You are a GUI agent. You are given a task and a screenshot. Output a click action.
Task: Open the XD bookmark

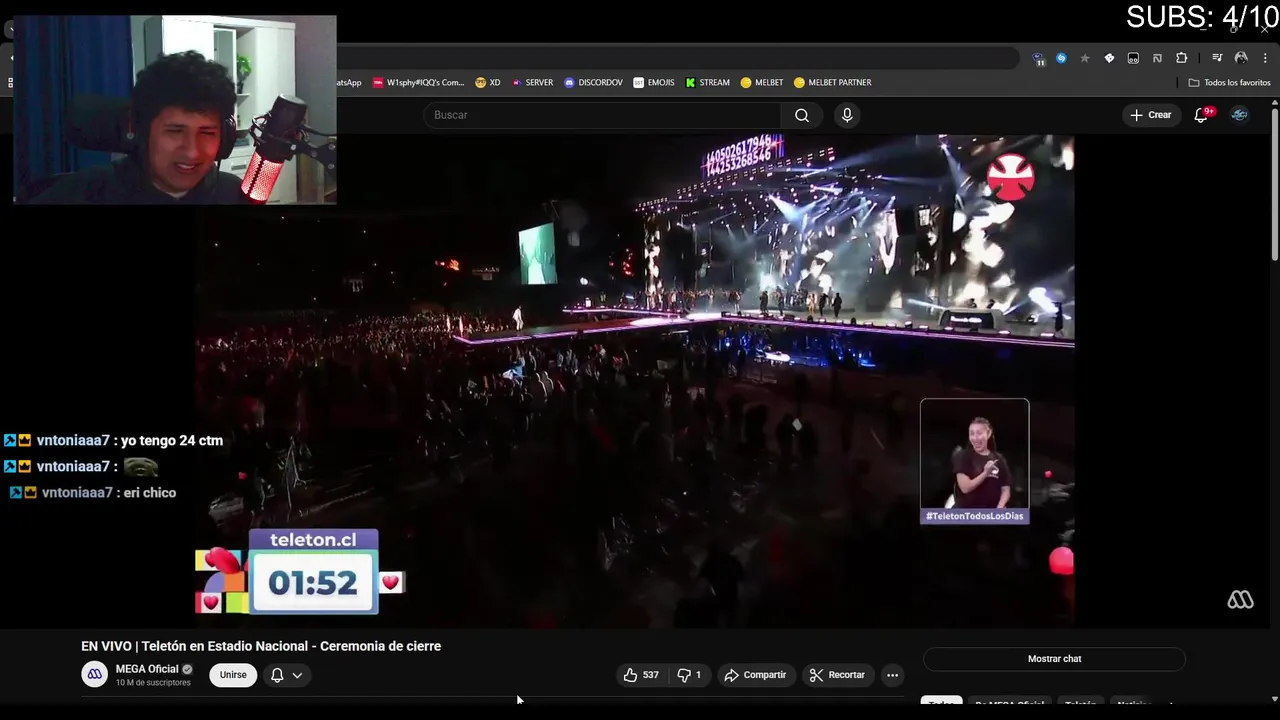(x=488, y=83)
